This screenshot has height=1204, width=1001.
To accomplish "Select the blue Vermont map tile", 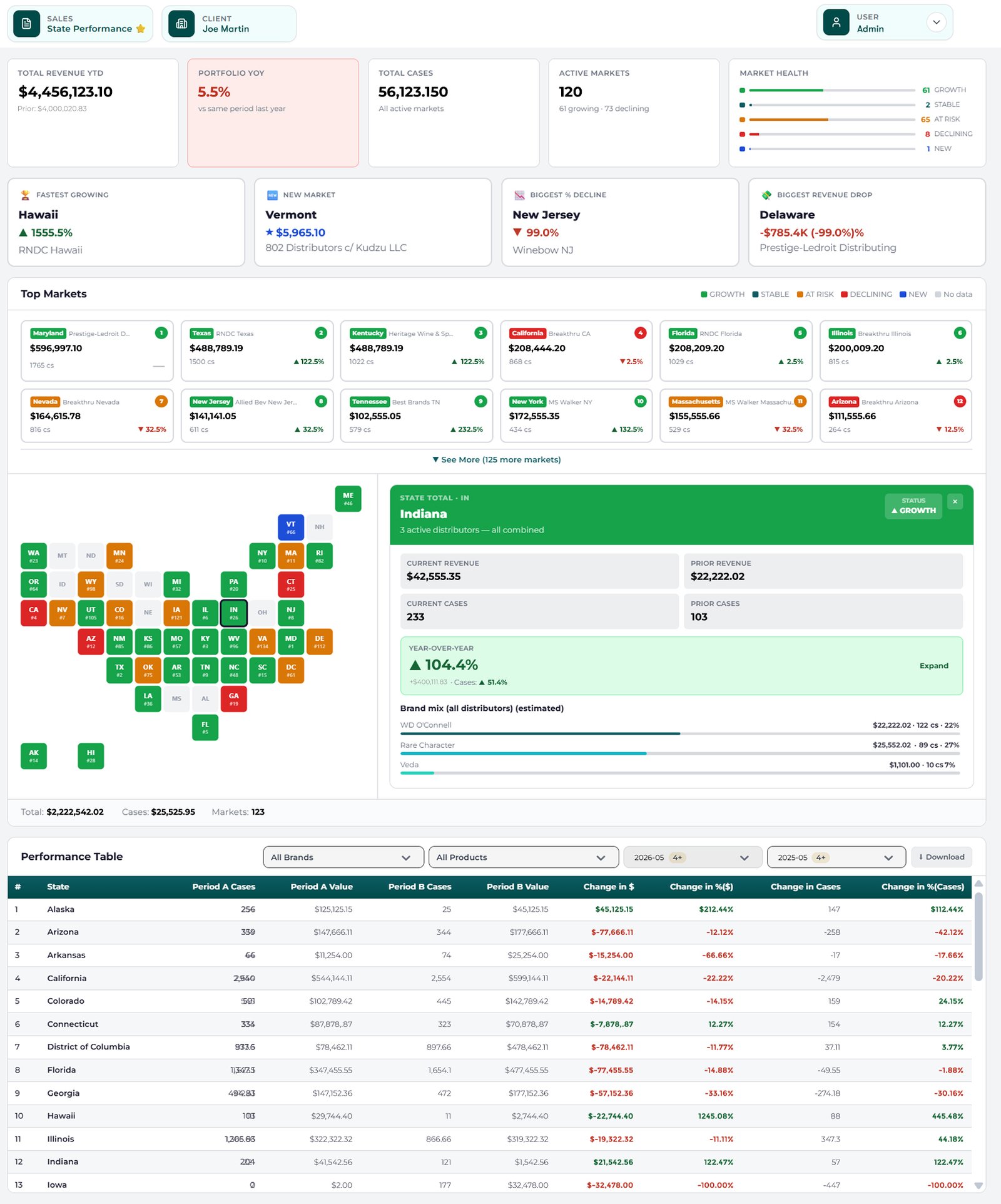I will [291, 528].
